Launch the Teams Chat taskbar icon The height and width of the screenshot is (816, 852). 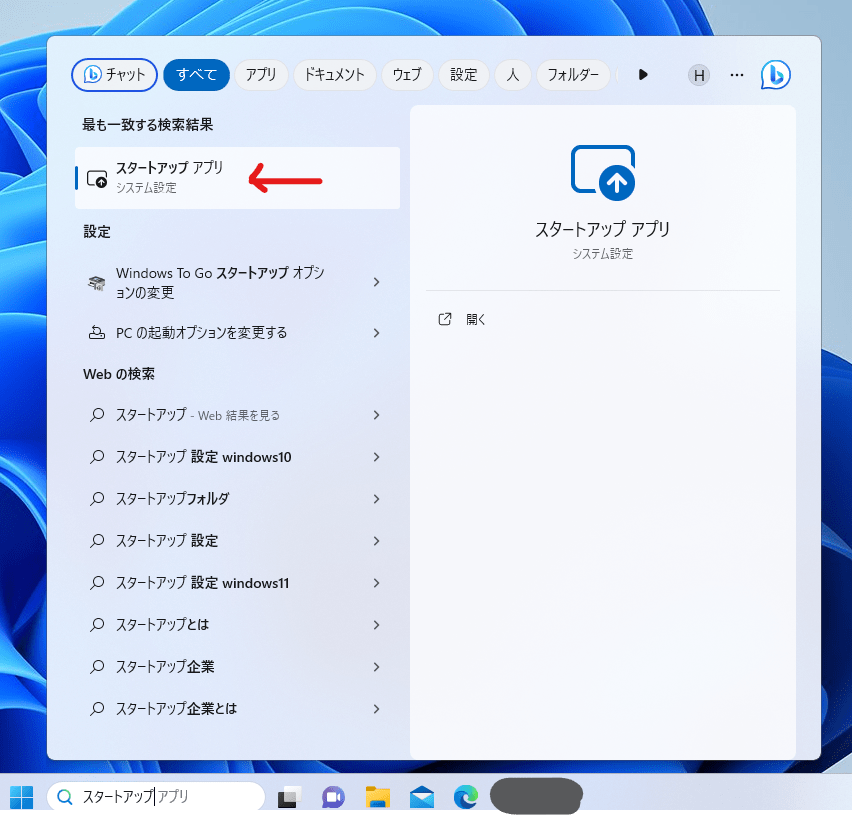pos(333,797)
